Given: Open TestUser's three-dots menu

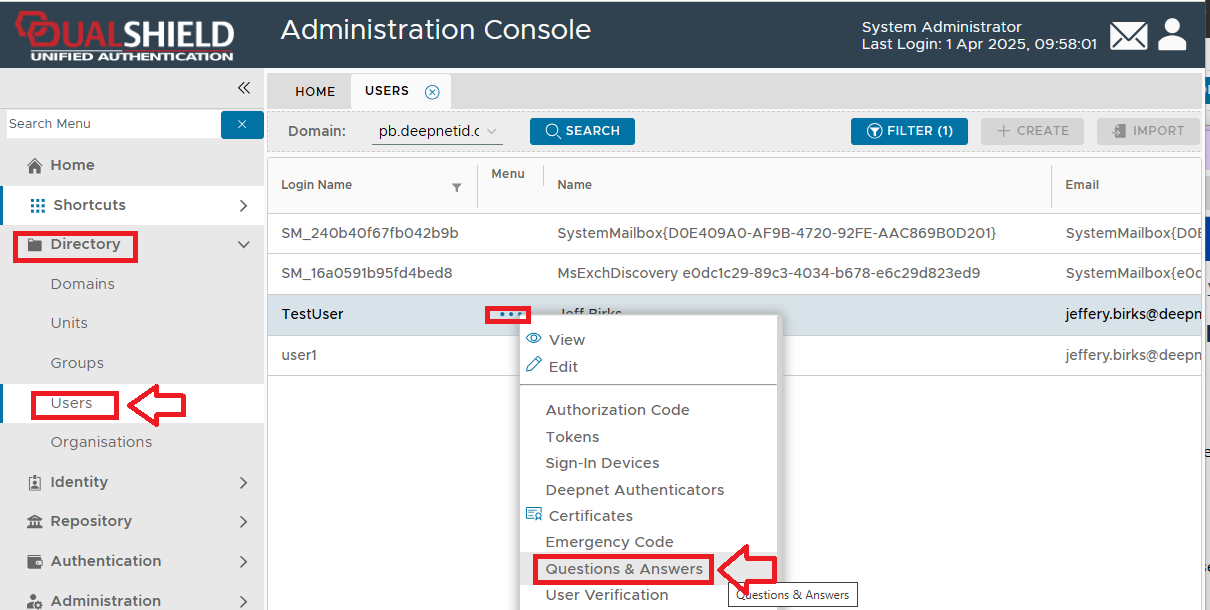Looking at the screenshot, I should click(508, 314).
